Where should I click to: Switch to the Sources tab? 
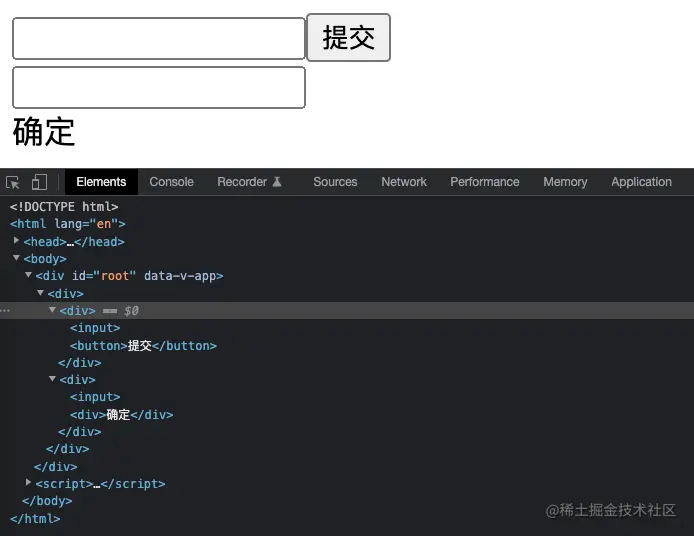click(335, 182)
